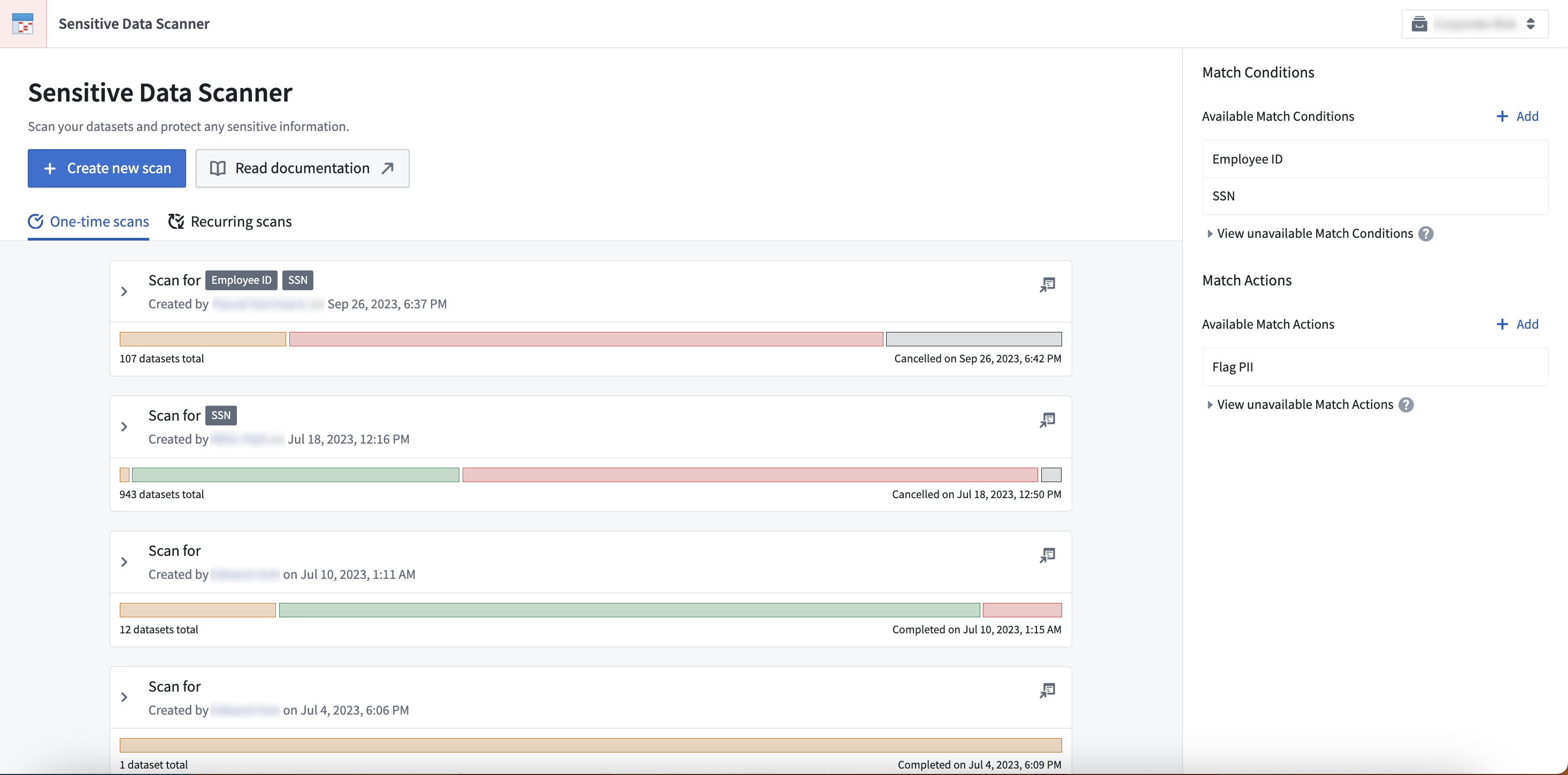Click the orange segment of the 12 datasets bar
Image resolution: width=1568 pixels, height=775 pixels.
click(198, 609)
